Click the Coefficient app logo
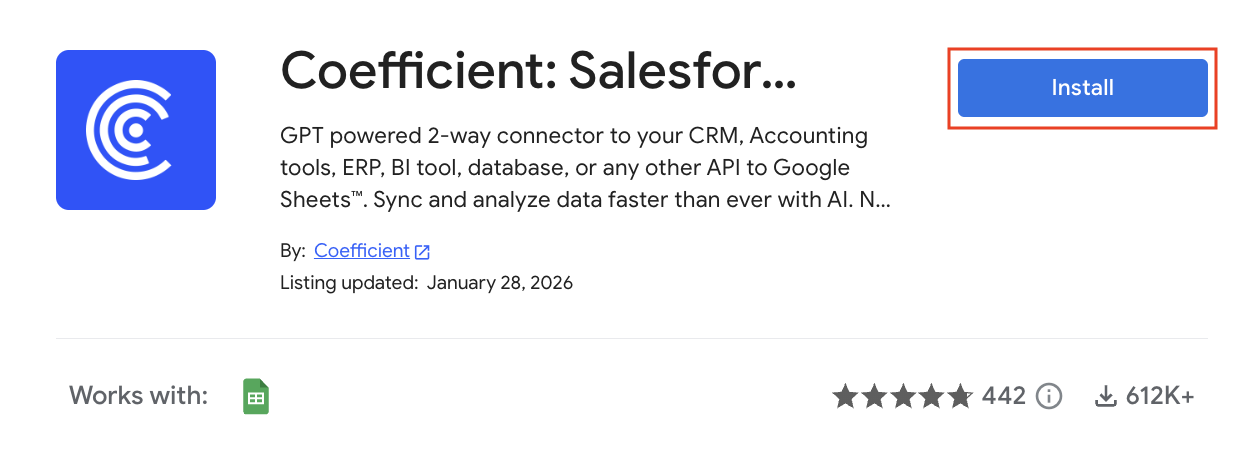The width and height of the screenshot is (1258, 476). click(x=136, y=130)
